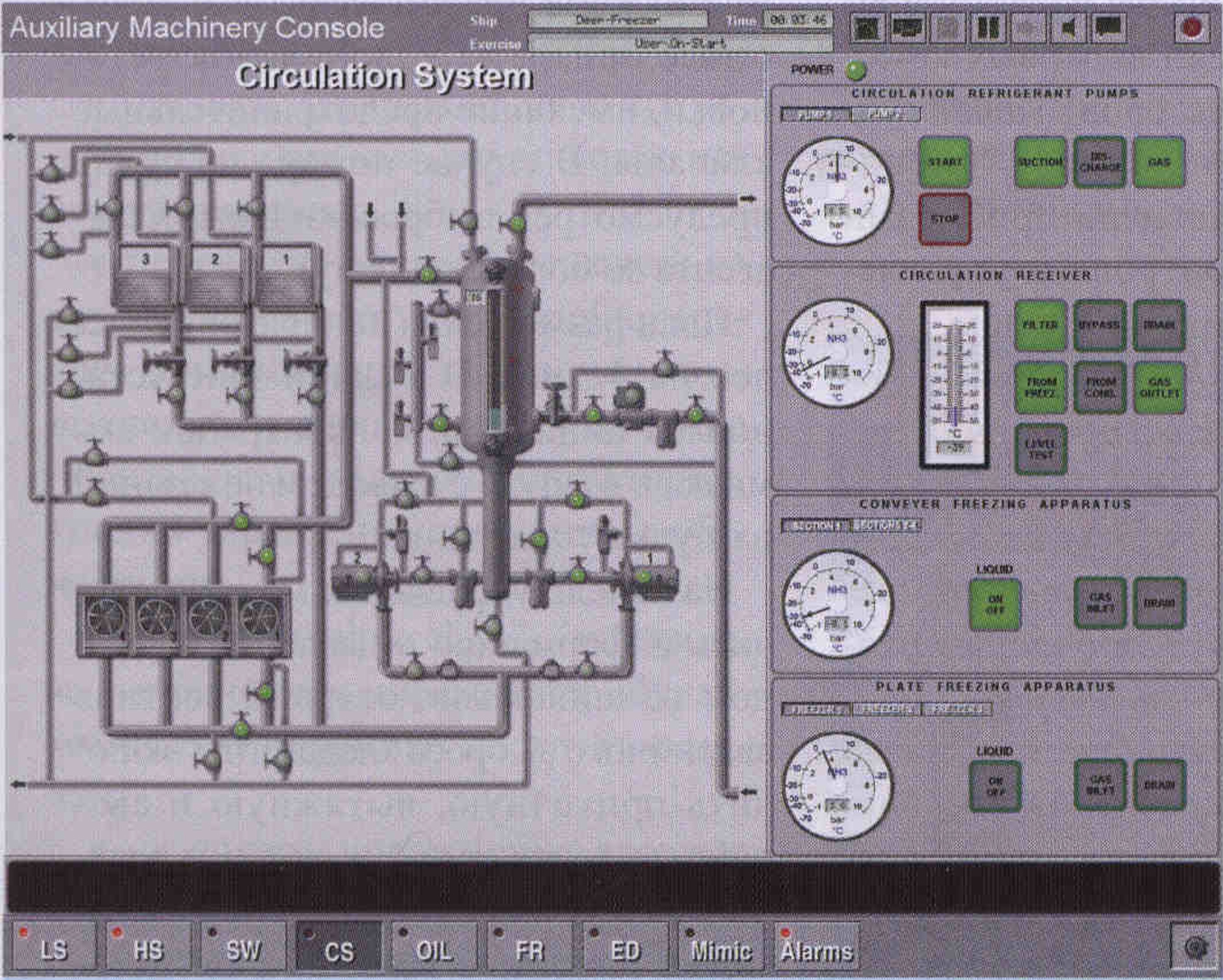
Task: Click the valve on circulation receiver outlet pipe
Action: [x=517, y=224]
